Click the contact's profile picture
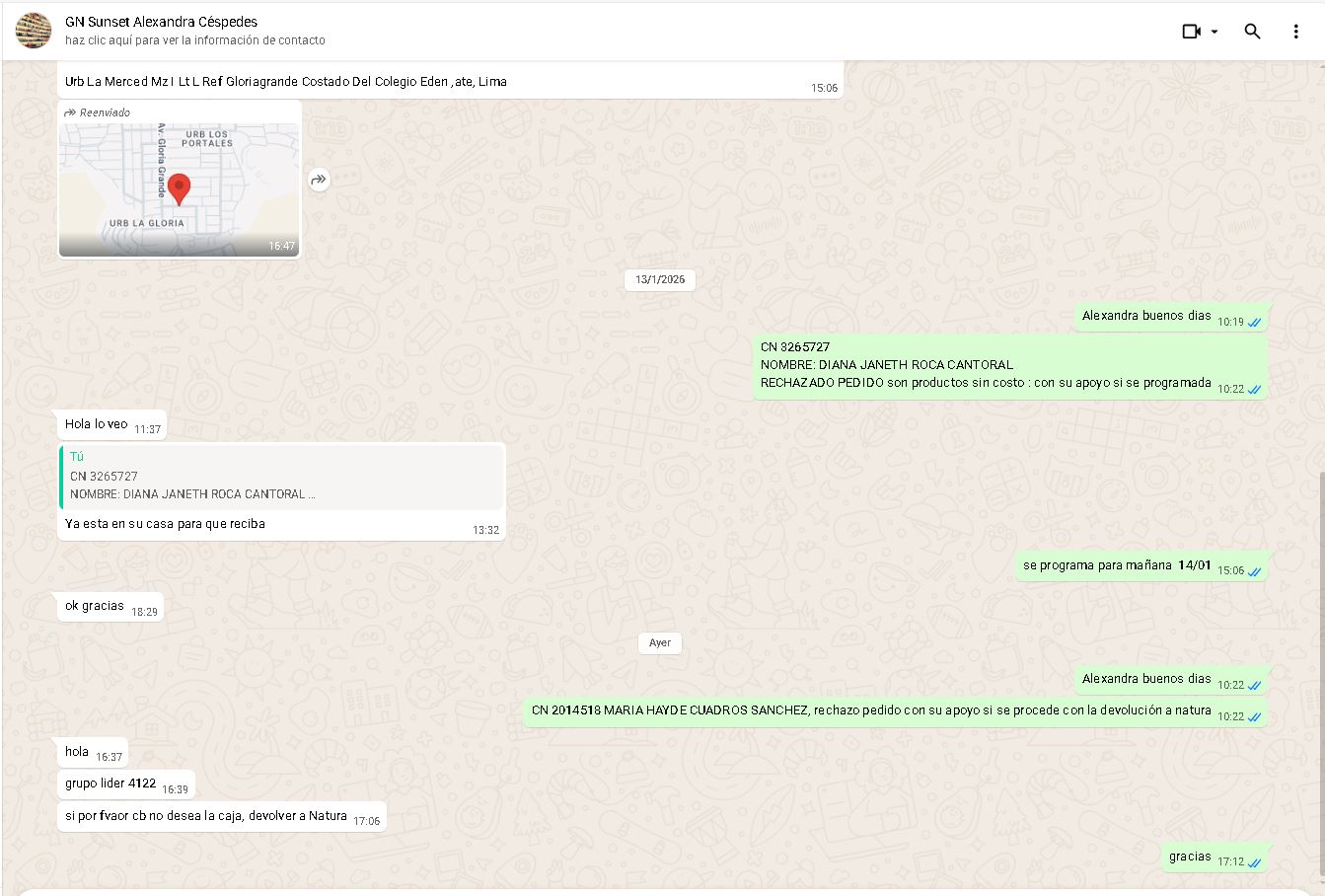 [34, 31]
